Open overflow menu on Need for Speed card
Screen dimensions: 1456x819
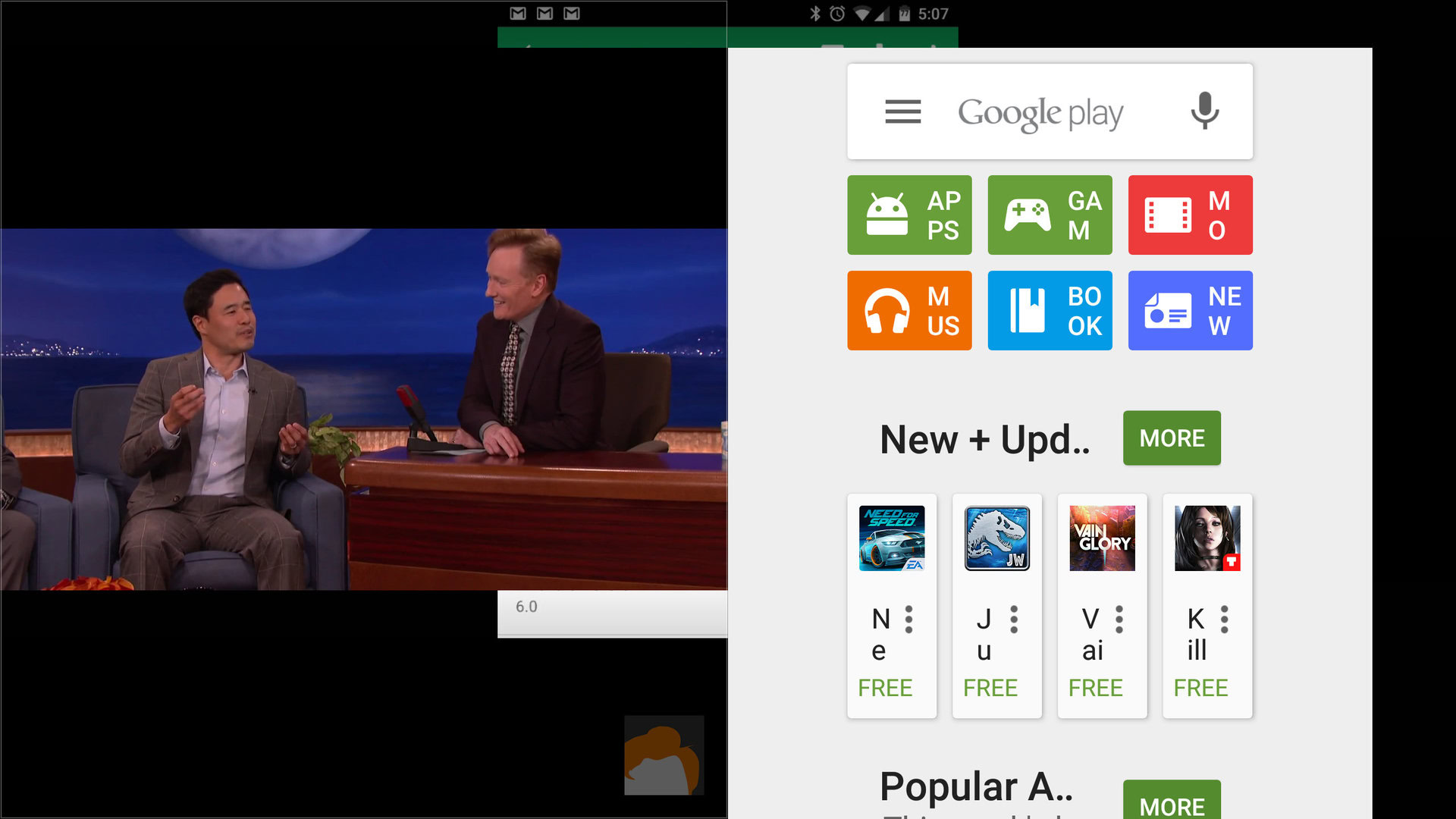908,620
